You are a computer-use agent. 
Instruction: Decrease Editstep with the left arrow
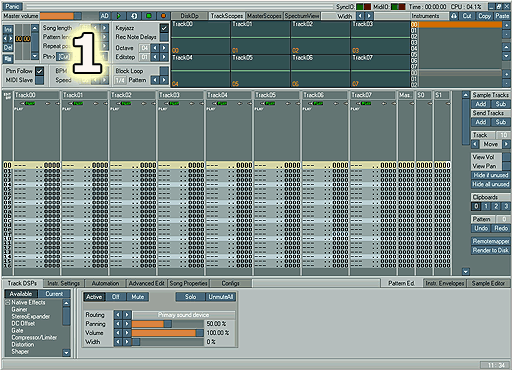155,57
